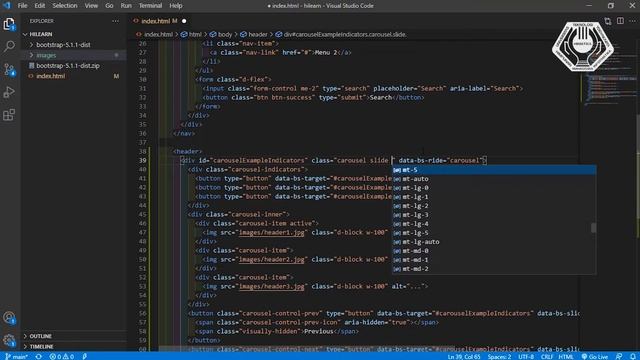Open the Terminal menu

(150, 6)
